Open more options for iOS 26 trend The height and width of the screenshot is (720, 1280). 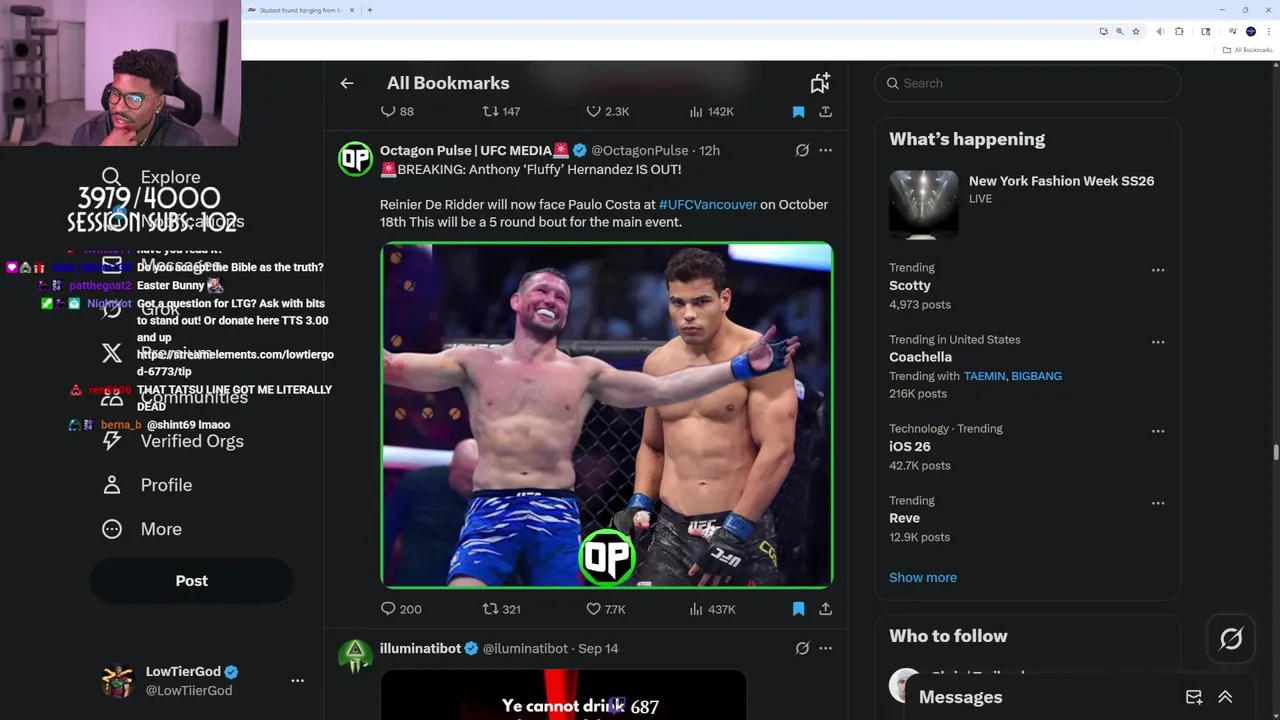[1158, 431]
